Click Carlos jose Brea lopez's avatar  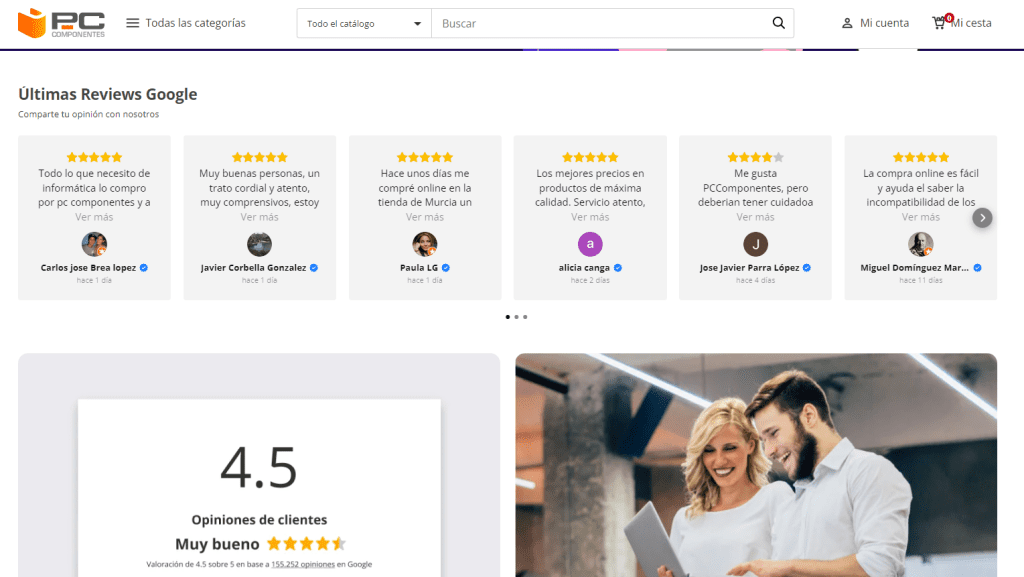point(94,244)
